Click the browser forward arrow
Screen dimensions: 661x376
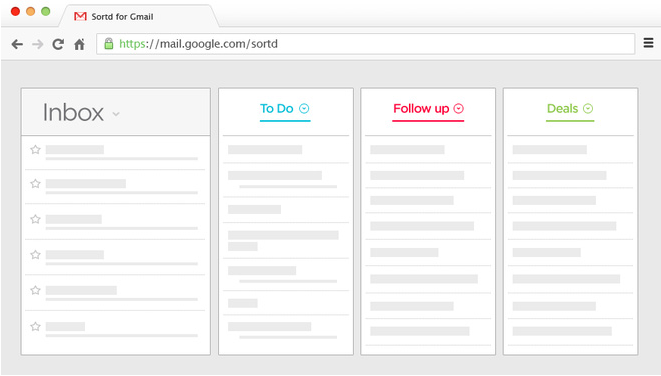38,44
